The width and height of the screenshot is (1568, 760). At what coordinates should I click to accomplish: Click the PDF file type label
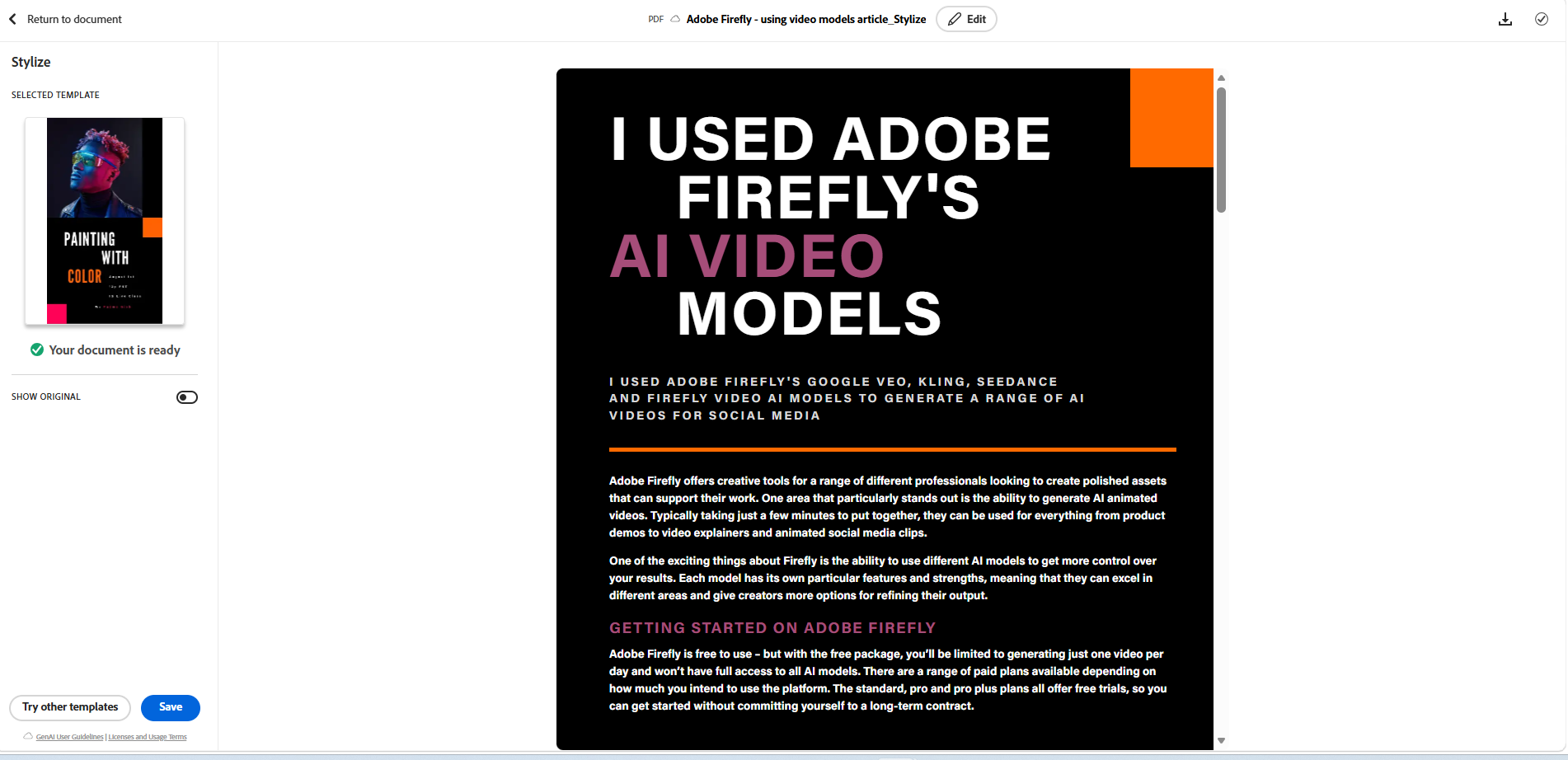pos(656,19)
